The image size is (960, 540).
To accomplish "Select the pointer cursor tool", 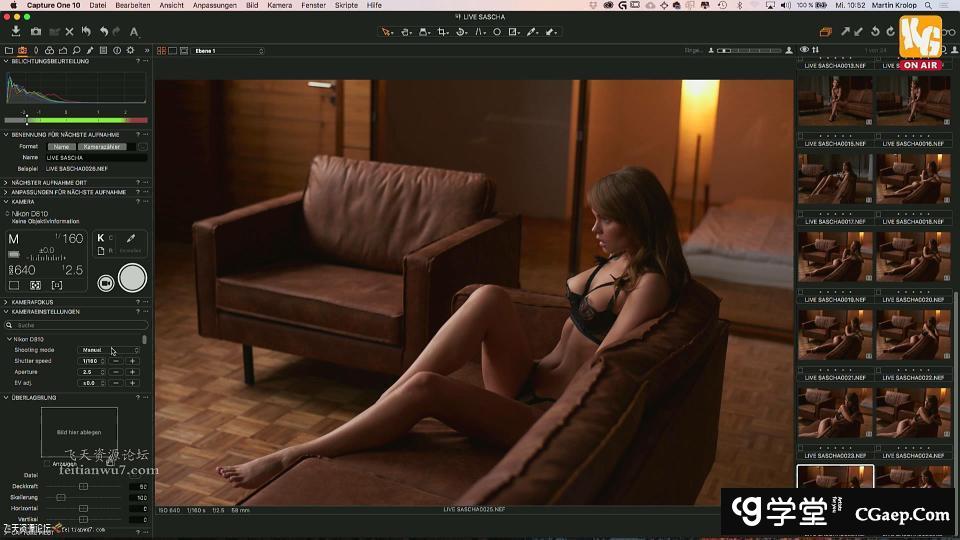I will [x=386, y=32].
